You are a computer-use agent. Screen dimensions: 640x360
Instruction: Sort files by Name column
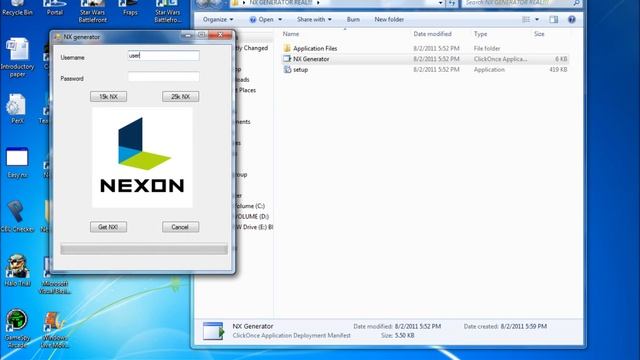[x=291, y=34]
